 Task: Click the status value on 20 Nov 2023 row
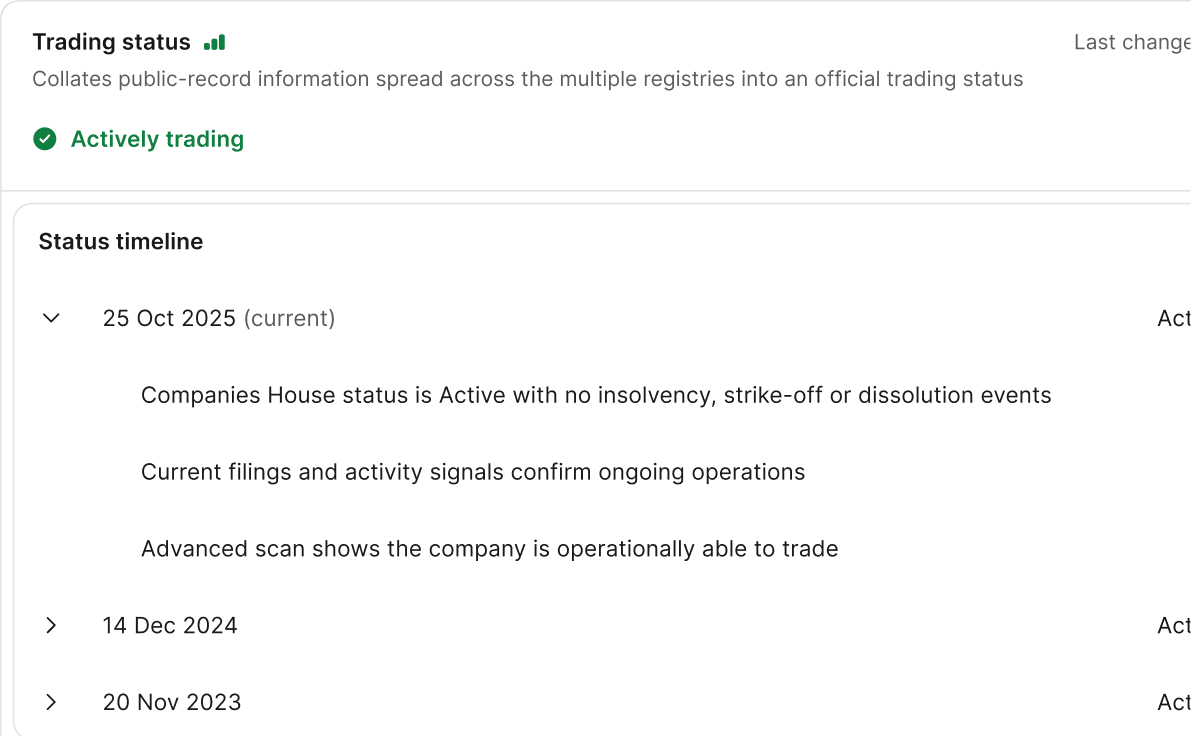1173,703
